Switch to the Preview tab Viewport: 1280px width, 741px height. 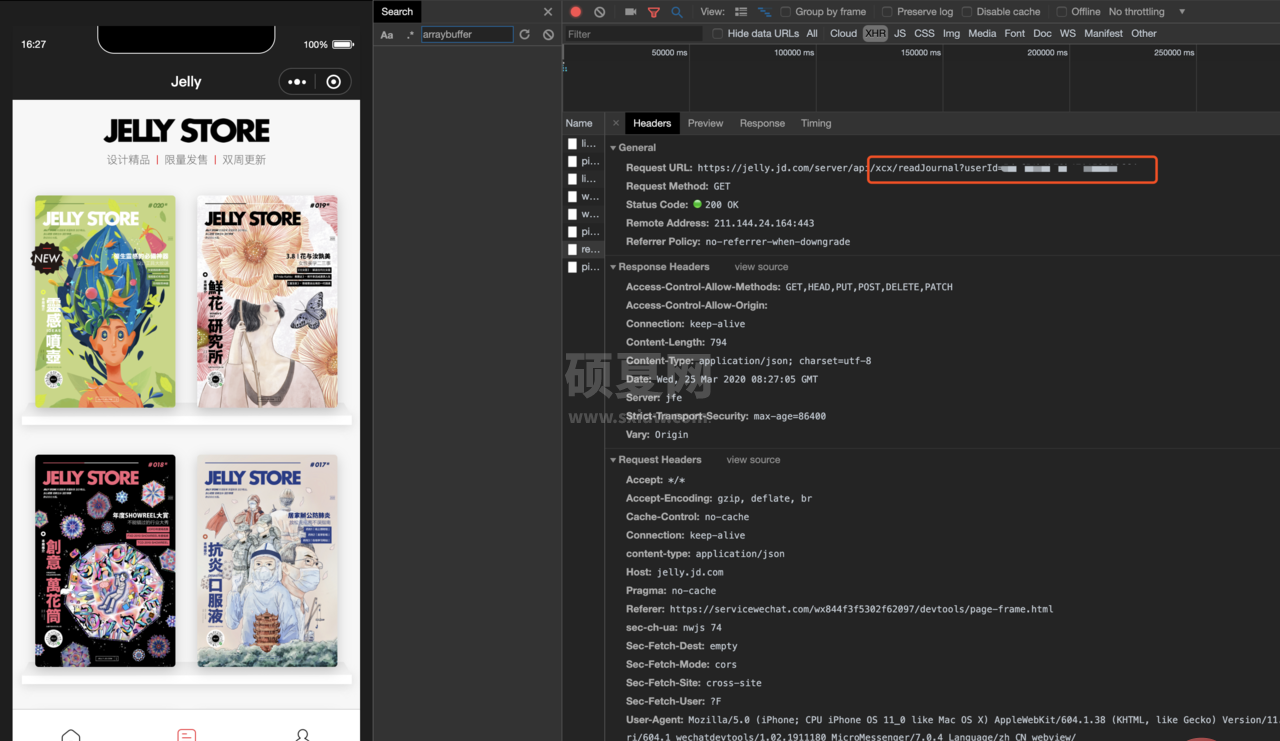pos(705,123)
